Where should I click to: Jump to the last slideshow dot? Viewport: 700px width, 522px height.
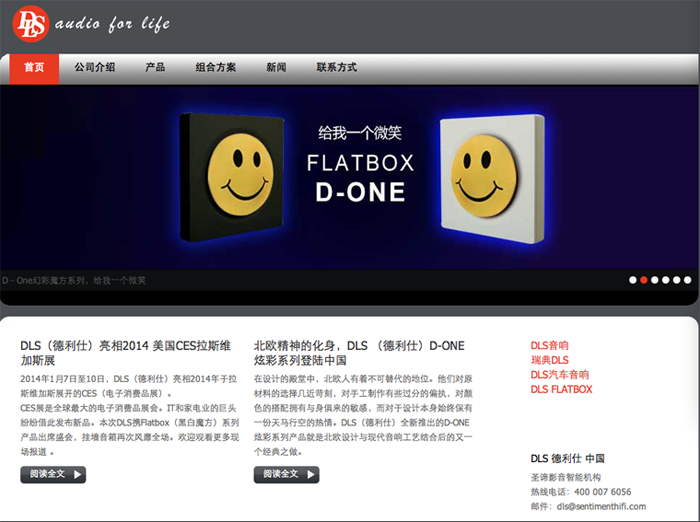point(688,280)
